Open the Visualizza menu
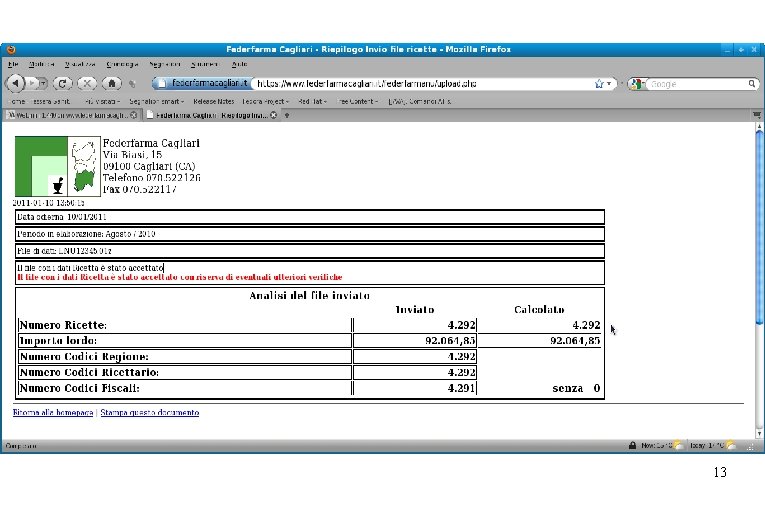Screen dimensions: 765x510 coord(80,64)
